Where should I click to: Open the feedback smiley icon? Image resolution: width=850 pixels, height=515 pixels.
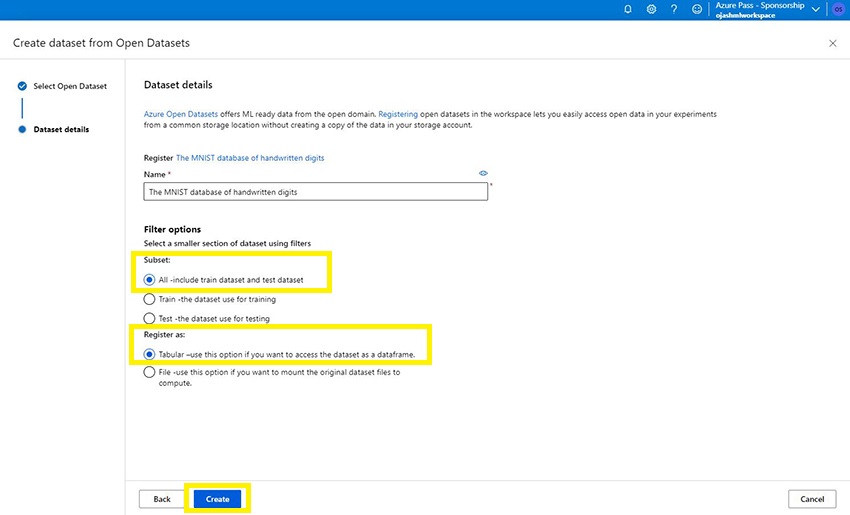point(697,9)
